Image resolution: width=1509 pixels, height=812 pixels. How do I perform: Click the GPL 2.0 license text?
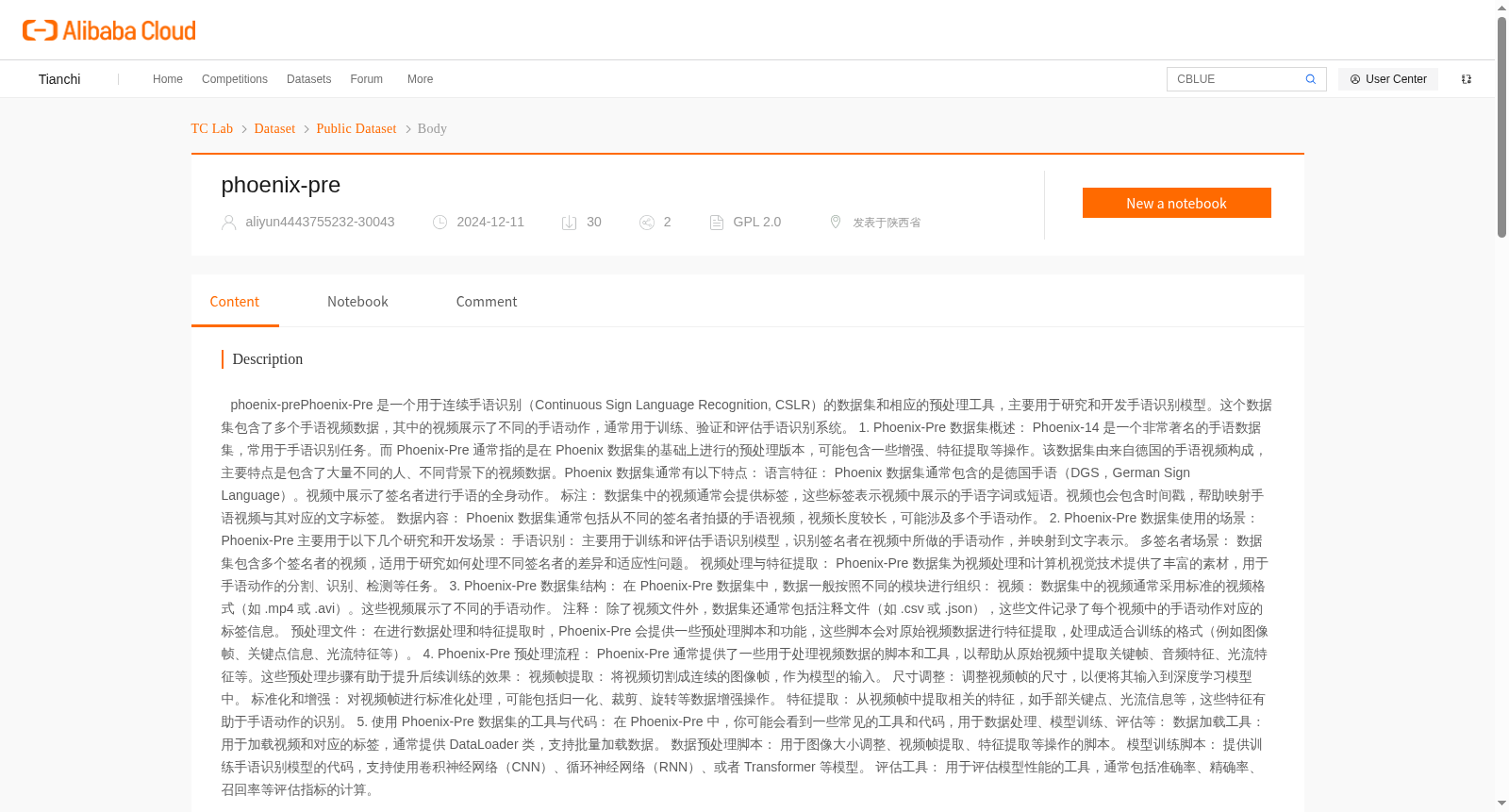click(757, 222)
